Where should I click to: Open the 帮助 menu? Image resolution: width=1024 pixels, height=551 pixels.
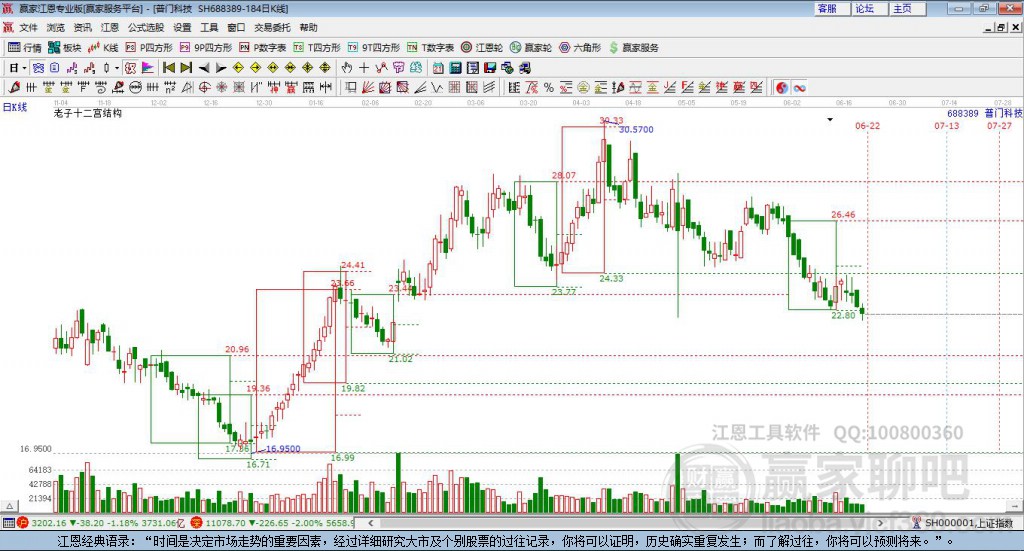click(x=308, y=27)
